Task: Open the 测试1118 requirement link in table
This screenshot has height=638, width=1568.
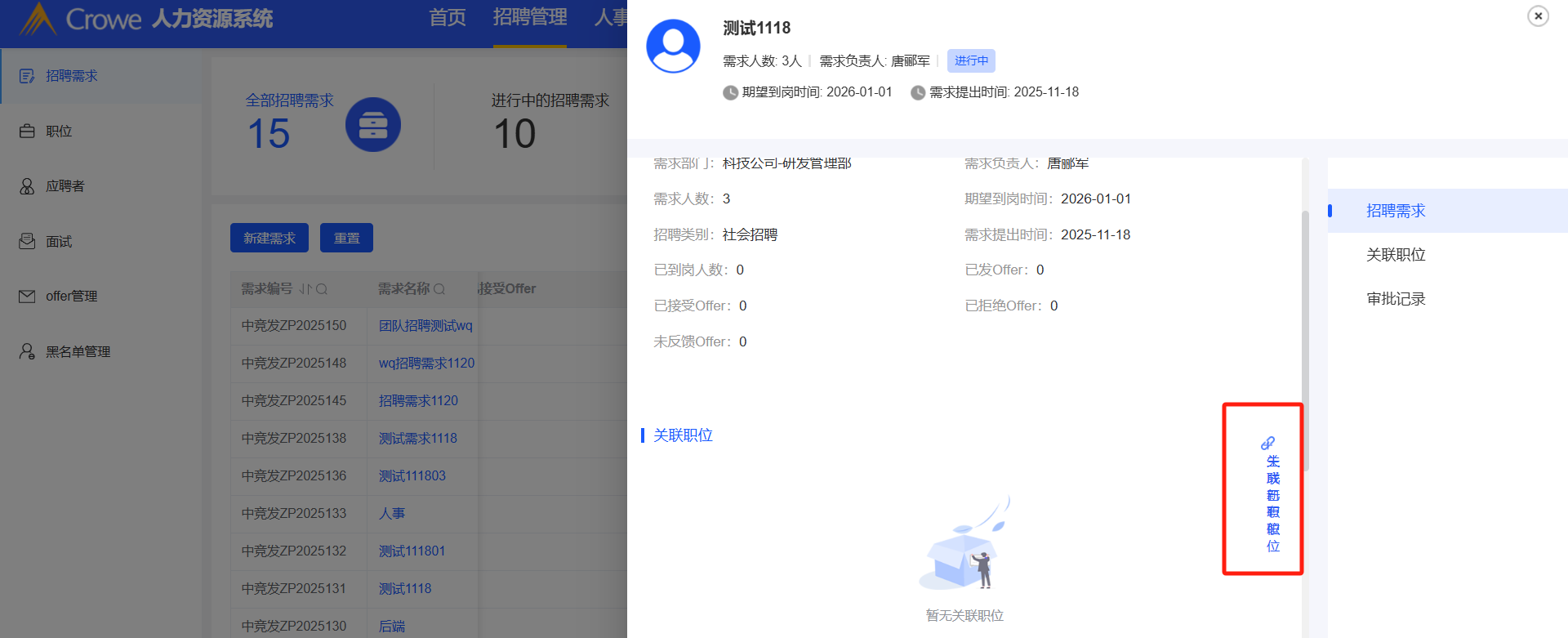Action: pyautogui.click(x=405, y=589)
